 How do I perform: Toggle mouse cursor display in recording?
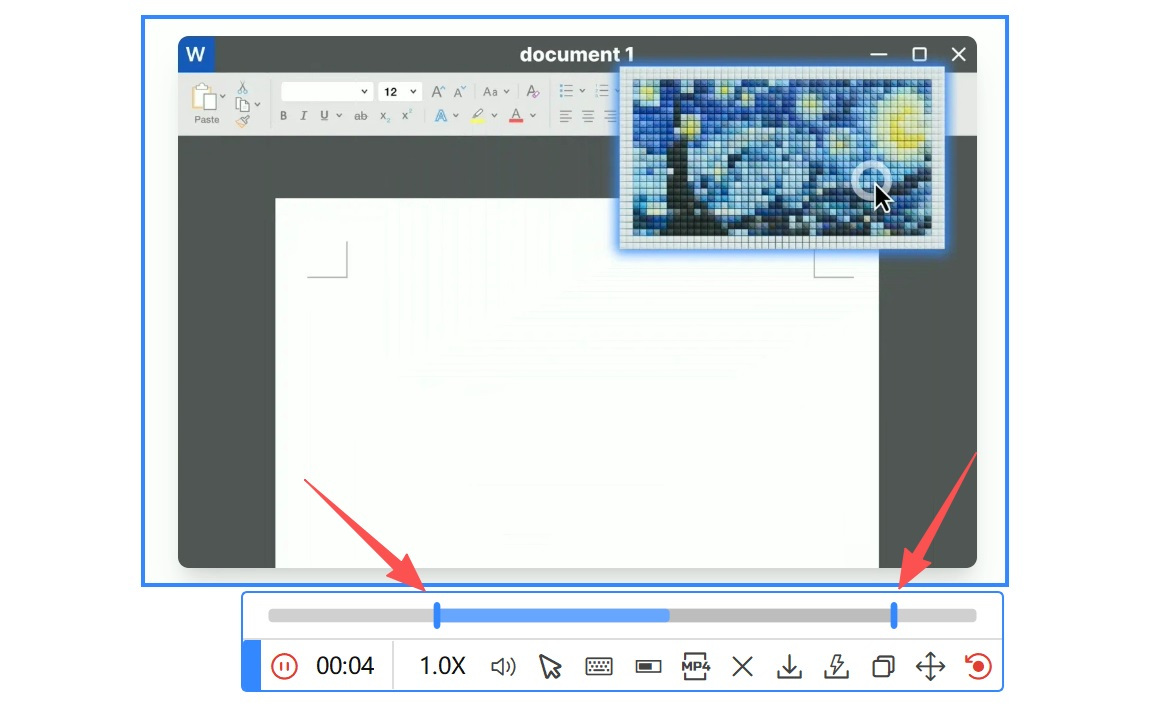click(550, 667)
